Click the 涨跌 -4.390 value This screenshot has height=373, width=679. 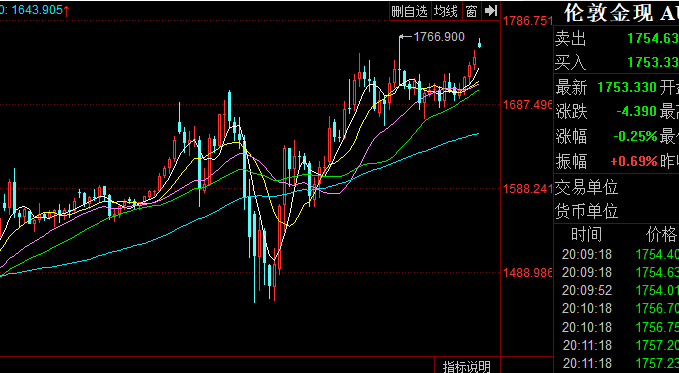coord(637,112)
